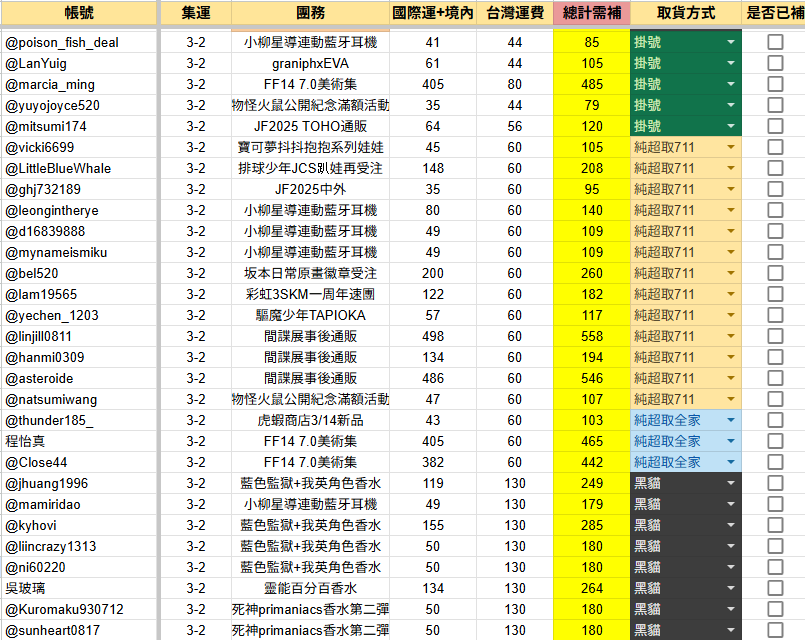Select the yellow total cell 442
Screen dimensions: 805x640
(592, 462)
